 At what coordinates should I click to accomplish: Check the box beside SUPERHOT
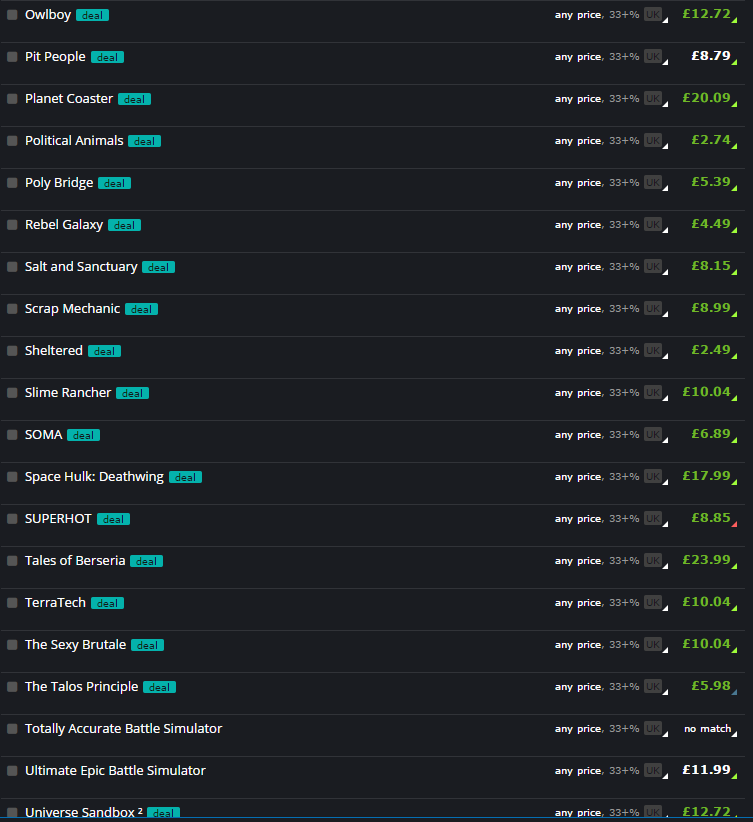(12, 519)
